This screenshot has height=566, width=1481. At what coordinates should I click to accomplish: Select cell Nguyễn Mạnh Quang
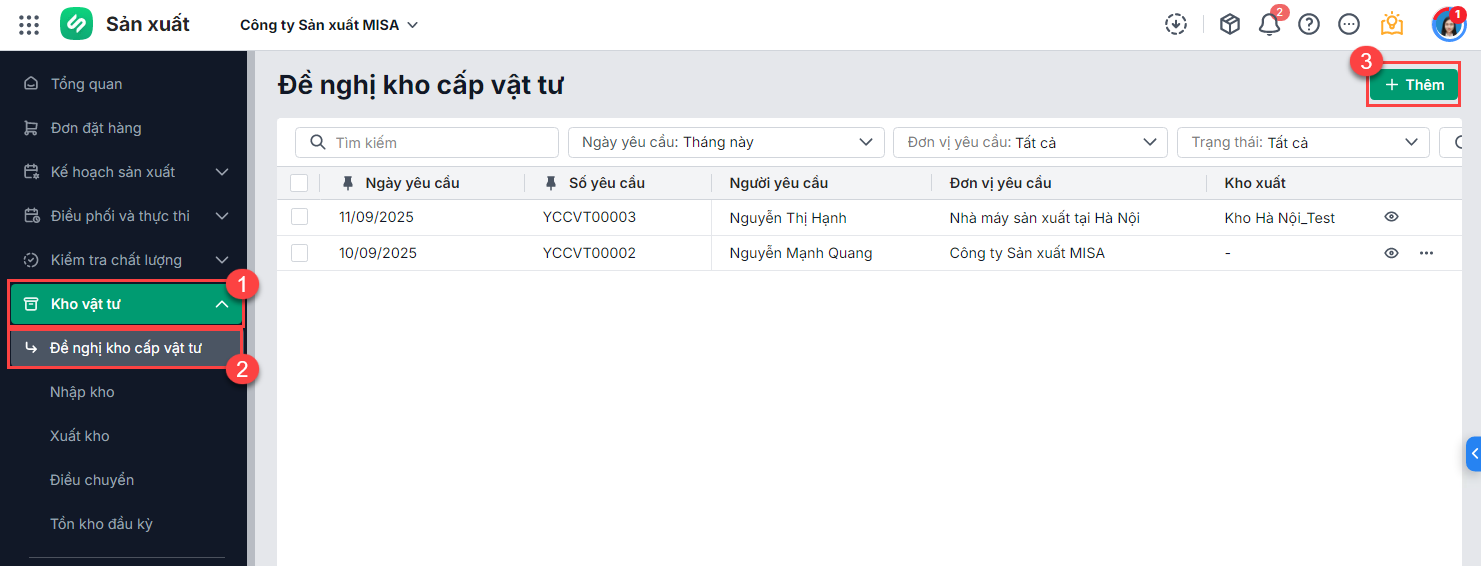pyautogui.click(x=801, y=253)
